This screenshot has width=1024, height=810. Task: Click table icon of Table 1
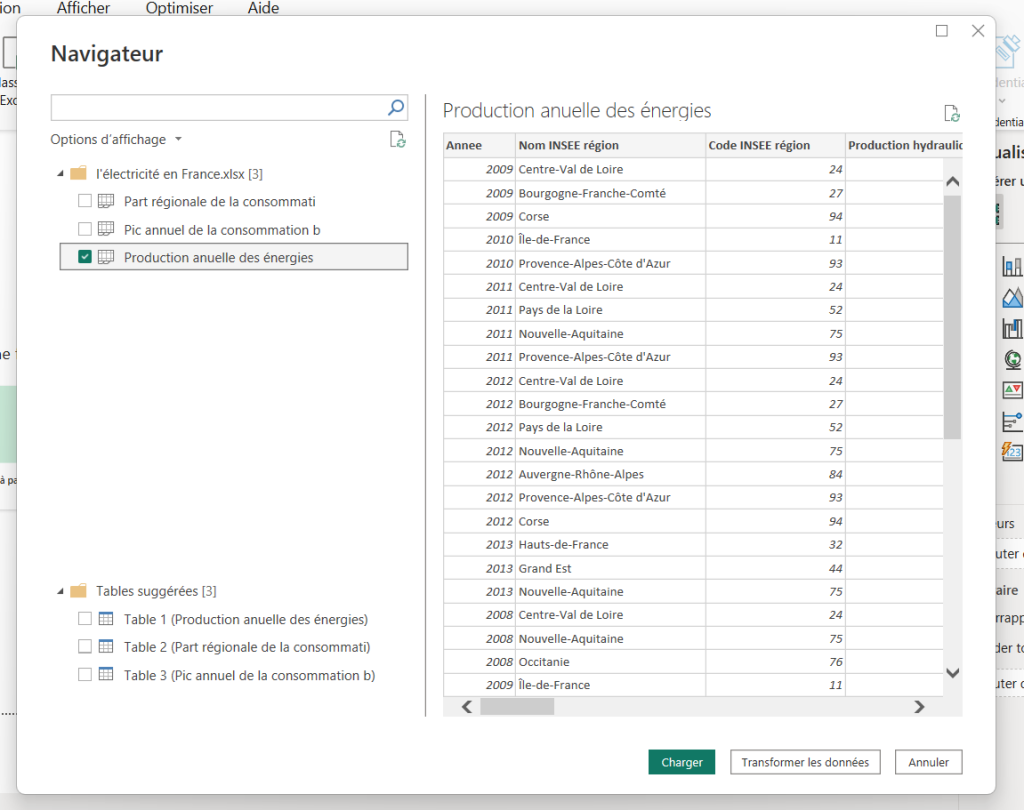pos(106,619)
